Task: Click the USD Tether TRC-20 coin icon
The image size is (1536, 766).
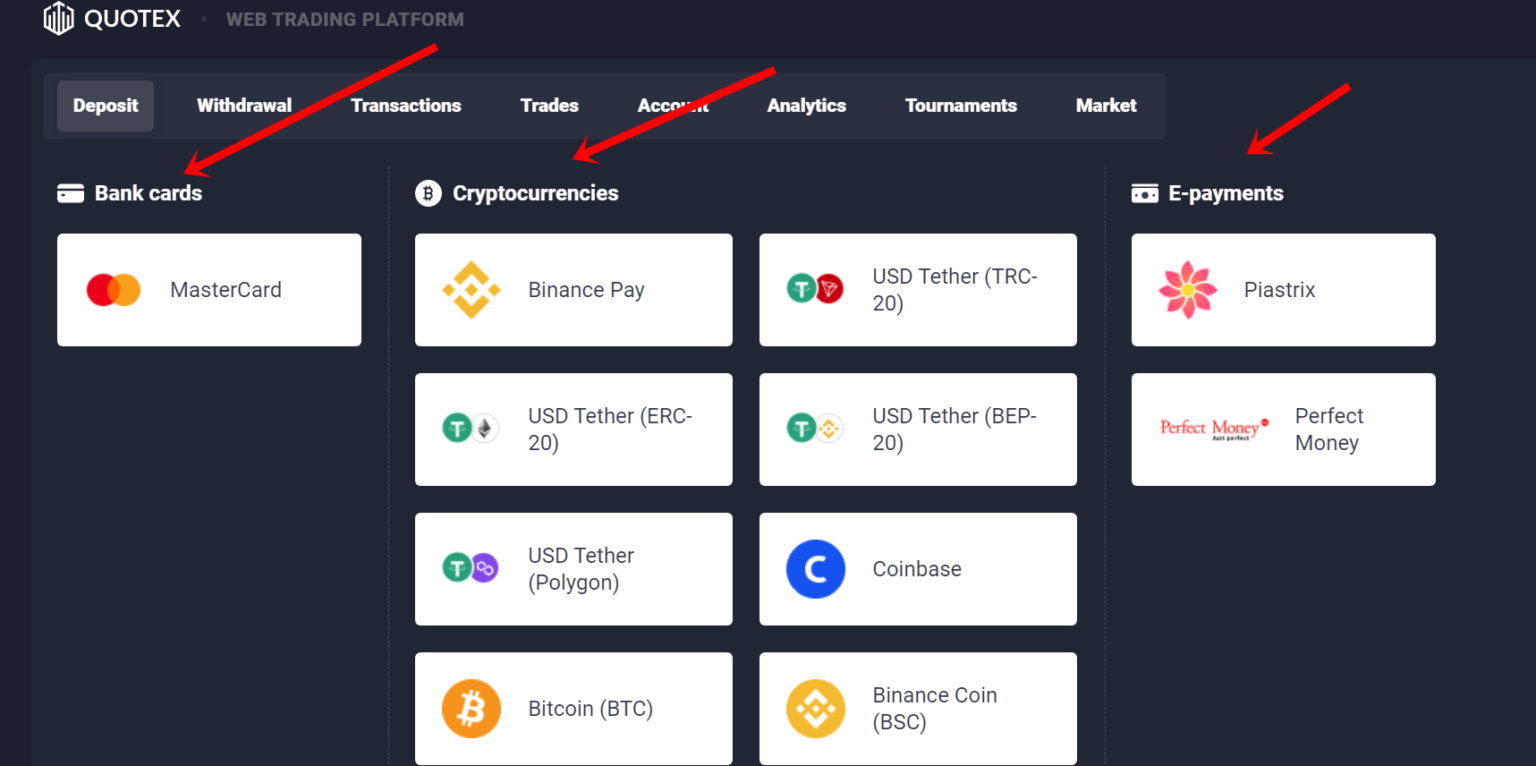Action: [815, 290]
